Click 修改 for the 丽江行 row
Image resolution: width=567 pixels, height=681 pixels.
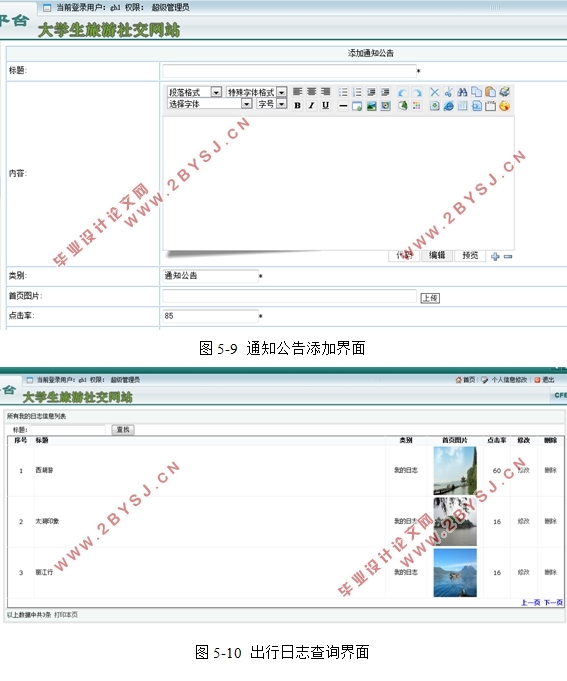pyautogui.click(x=524, y=572)
